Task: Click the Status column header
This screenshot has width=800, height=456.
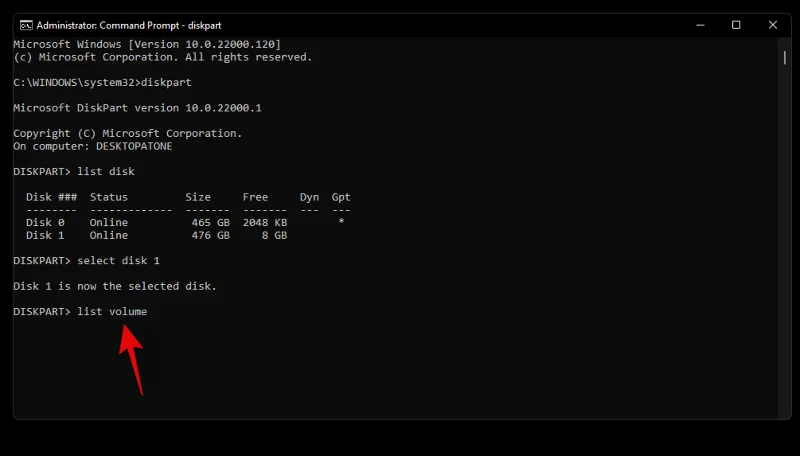Action: [108, 198]
